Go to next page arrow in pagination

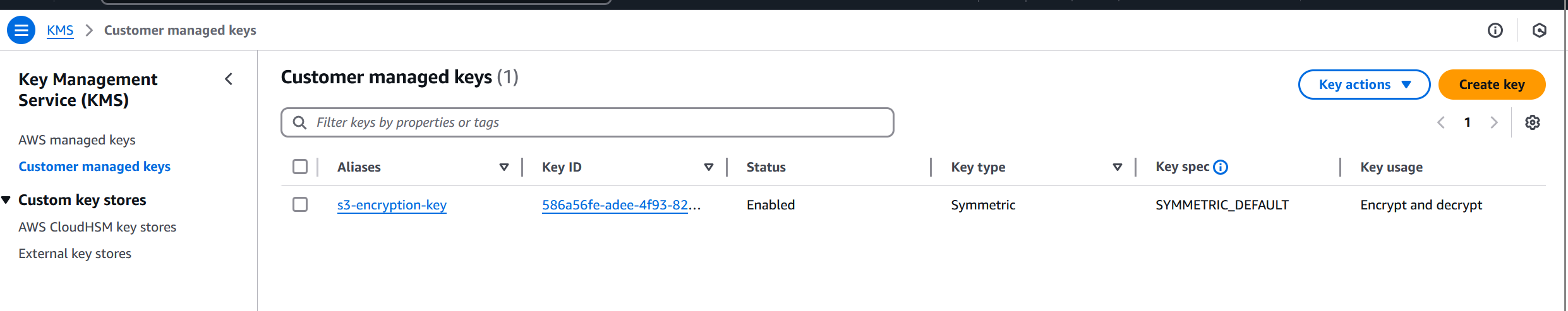[x=1494, y=122]
